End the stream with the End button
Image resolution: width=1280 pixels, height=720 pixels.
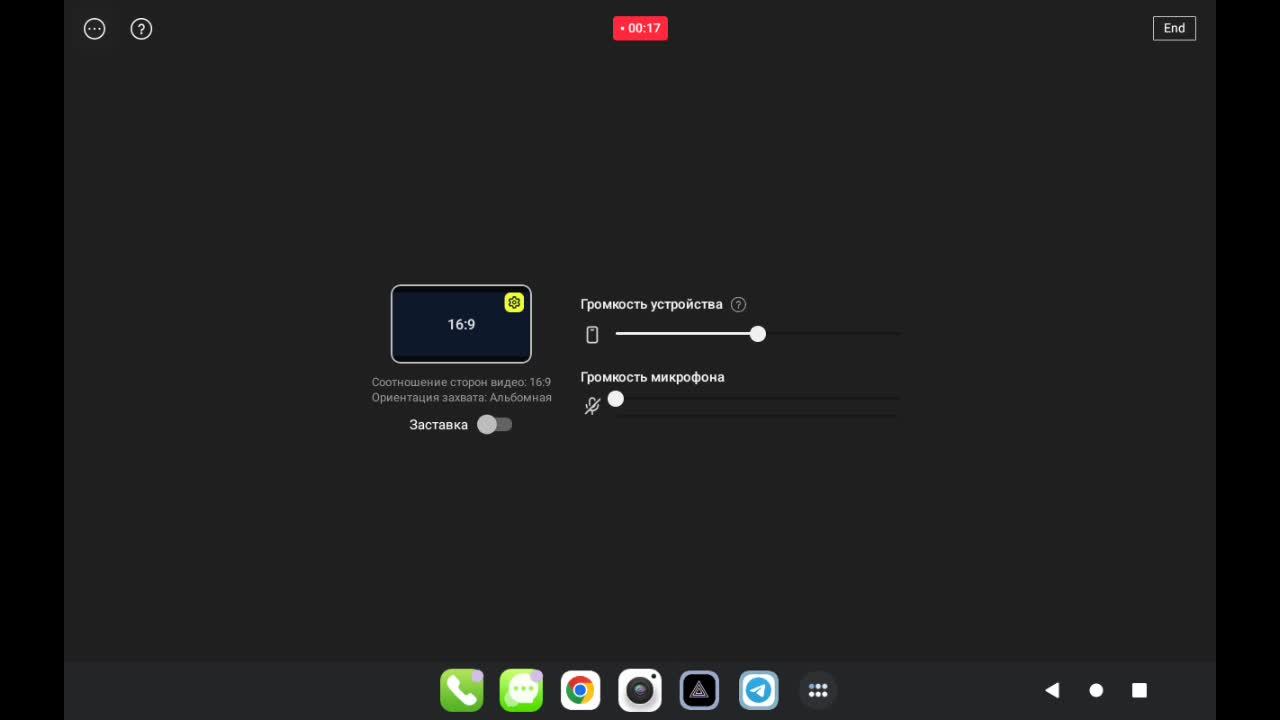click(x=1174, y=28)
